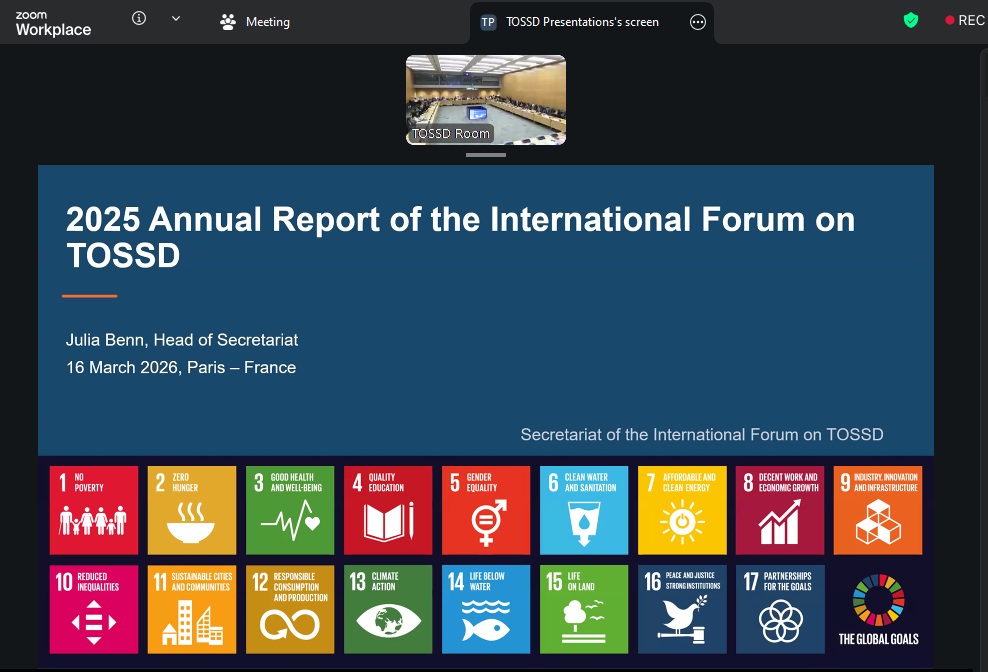Click the slide title mentioning 2025 Annual Report
The width and height of the screenshot is (988, 672).
[460, 237]
